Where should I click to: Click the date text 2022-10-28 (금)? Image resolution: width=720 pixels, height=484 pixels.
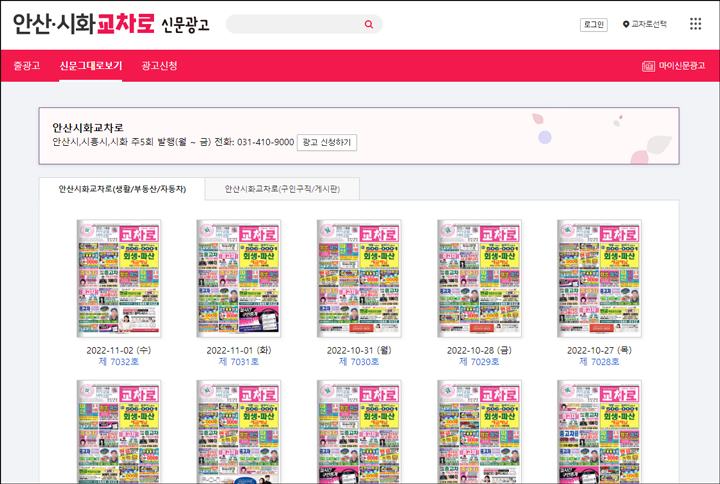(x=479, y=350)
